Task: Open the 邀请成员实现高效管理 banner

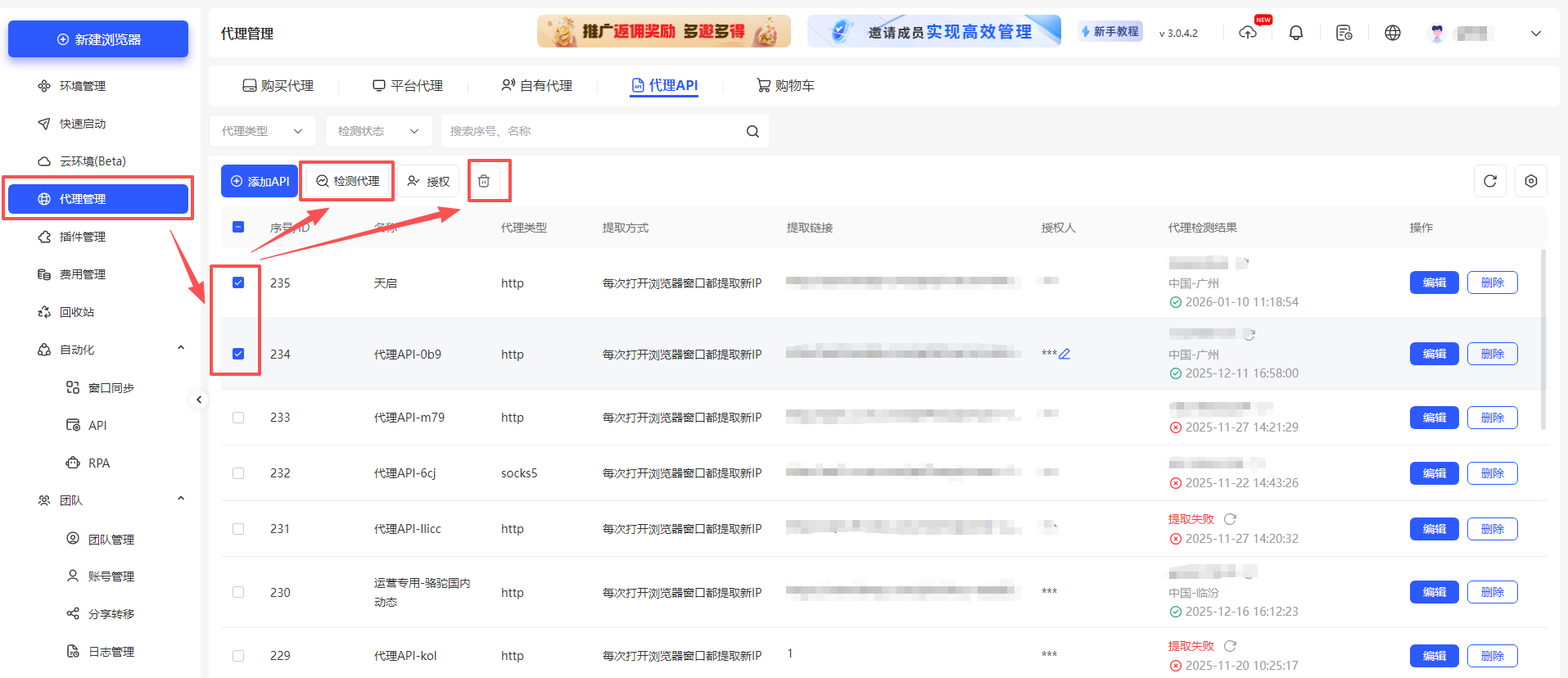Action: point(934,31)
